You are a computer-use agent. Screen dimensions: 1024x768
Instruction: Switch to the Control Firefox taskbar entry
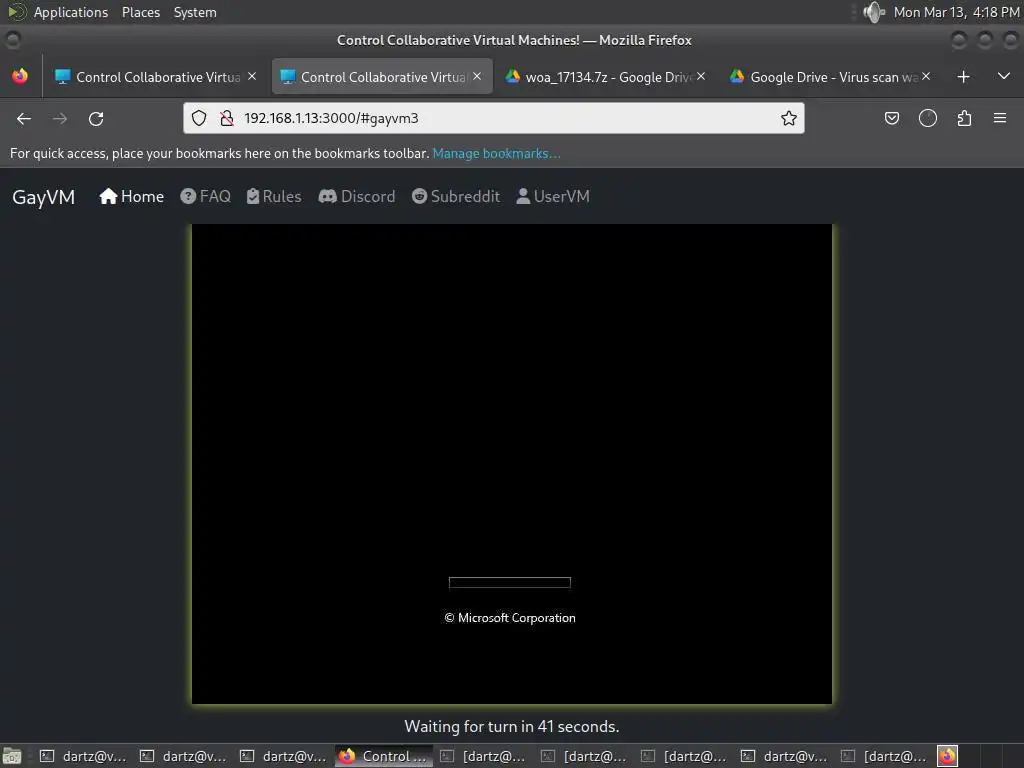[x=384, y=756]
